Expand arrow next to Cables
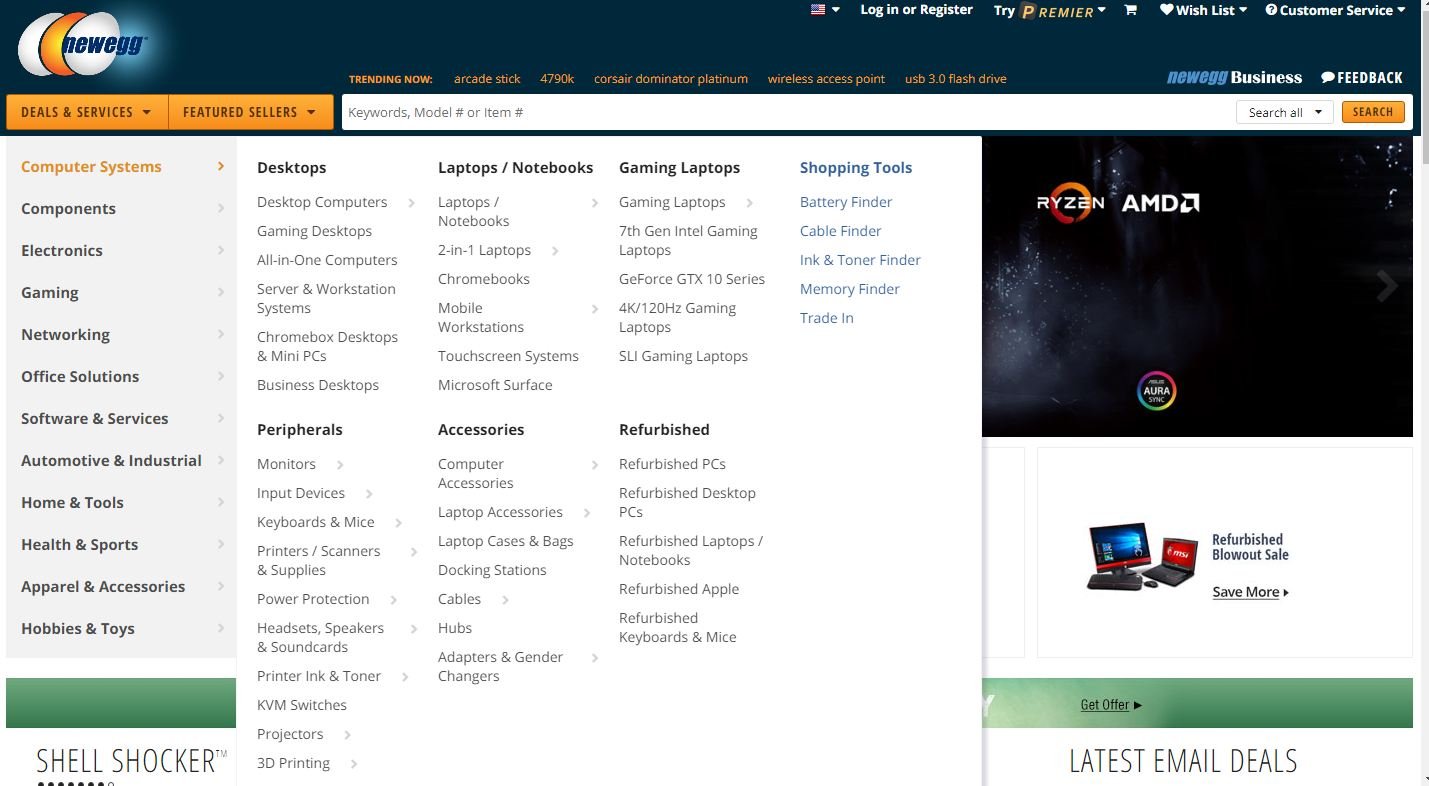Viewport: 1429px width, 786px height. coord(505,600)
